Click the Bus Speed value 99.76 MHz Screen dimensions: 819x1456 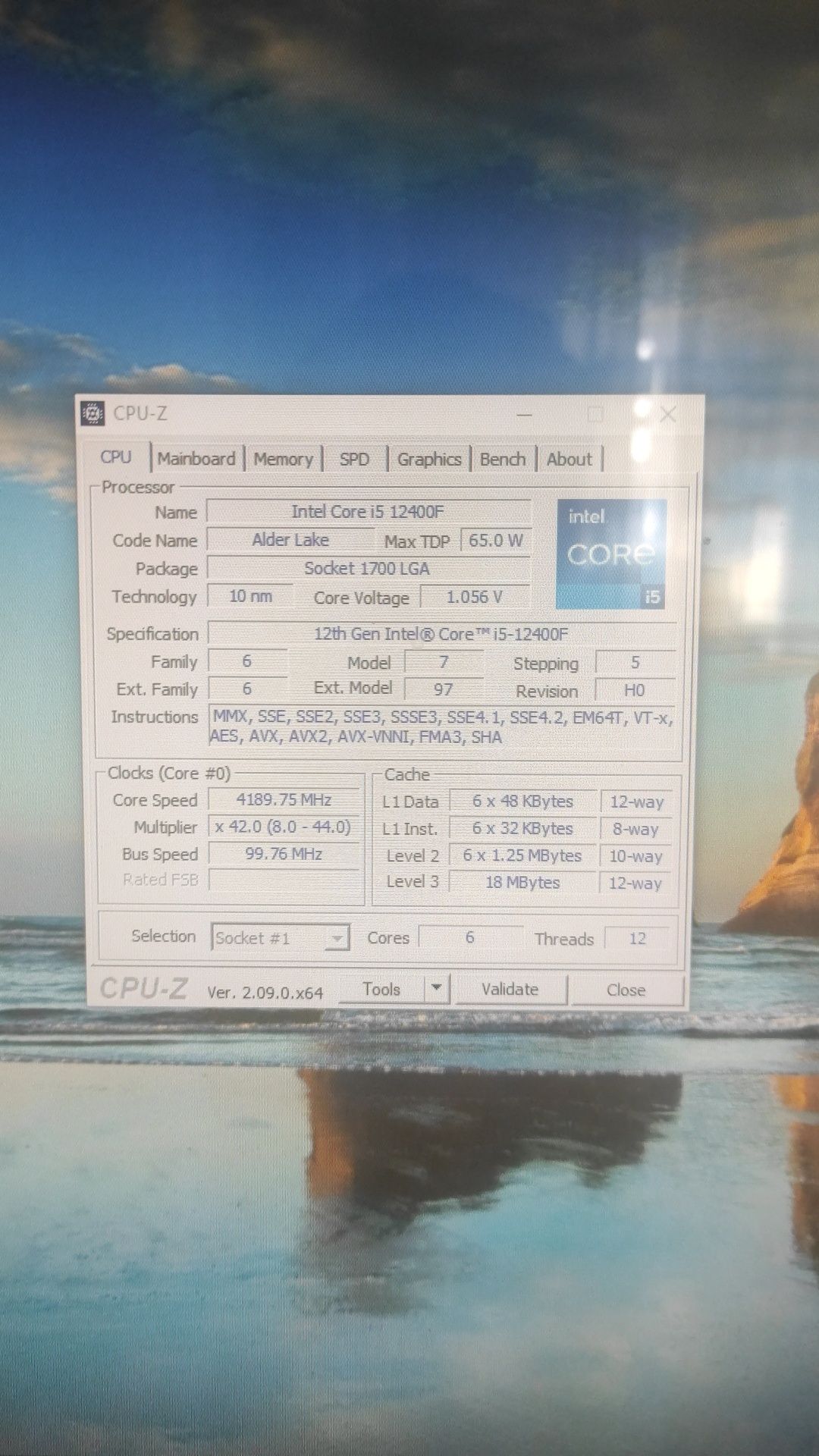tap(284, 854)
